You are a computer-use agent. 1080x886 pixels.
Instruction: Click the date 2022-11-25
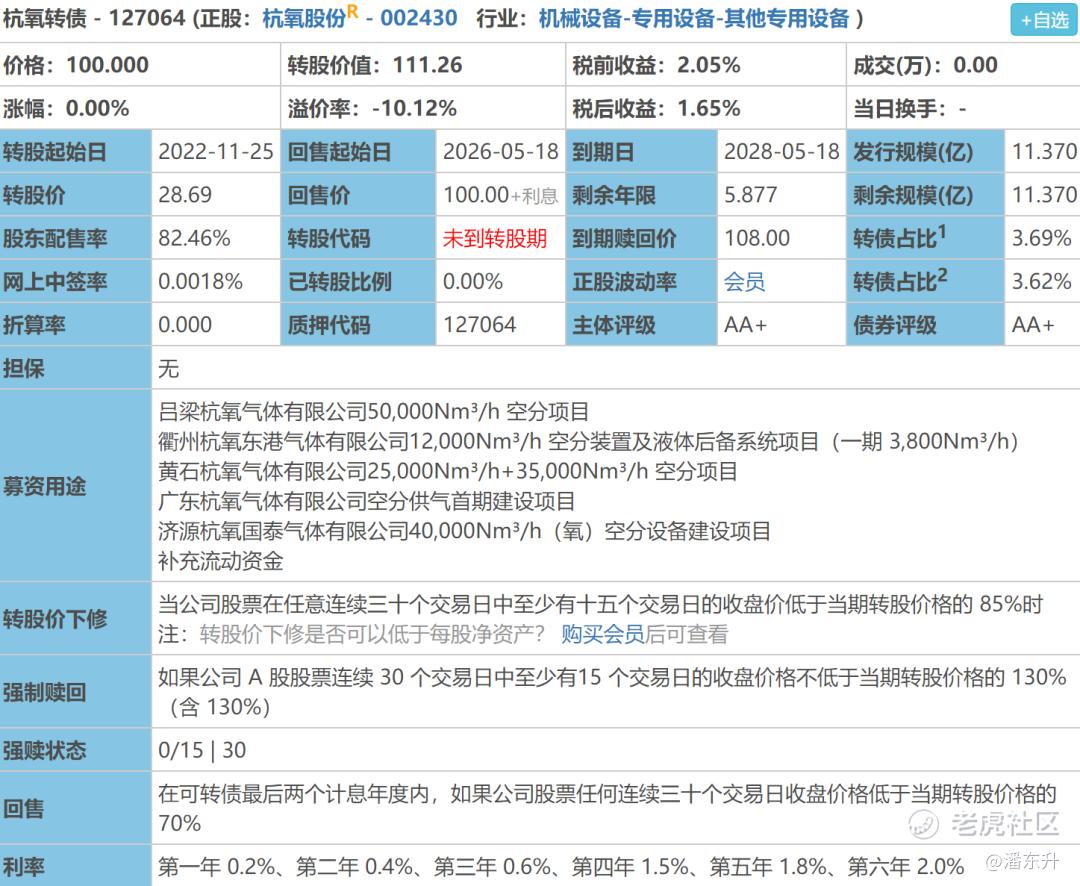pyautogui.click(x=216, y=152)
